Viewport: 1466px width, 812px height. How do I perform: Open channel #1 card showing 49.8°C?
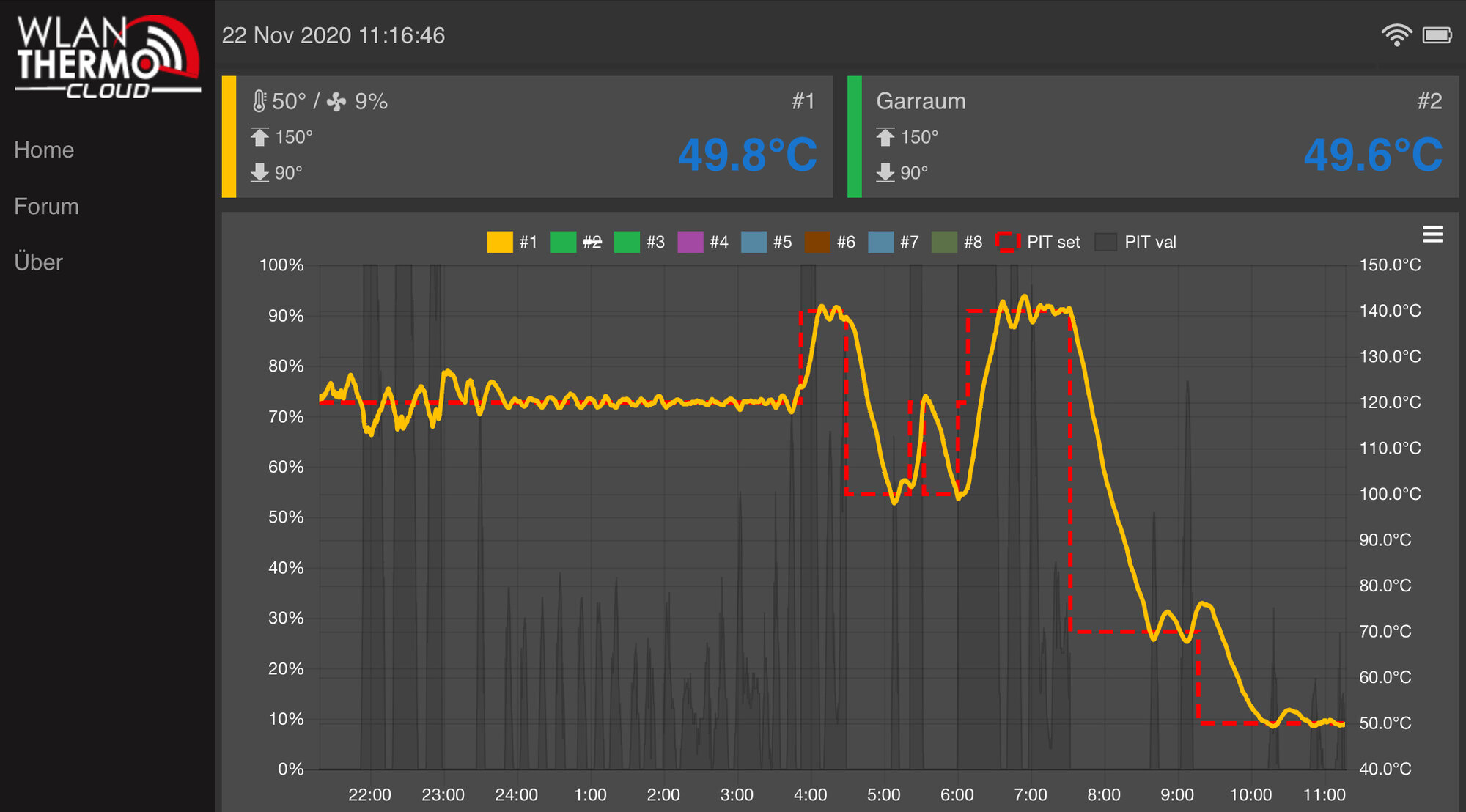point(528,136)
